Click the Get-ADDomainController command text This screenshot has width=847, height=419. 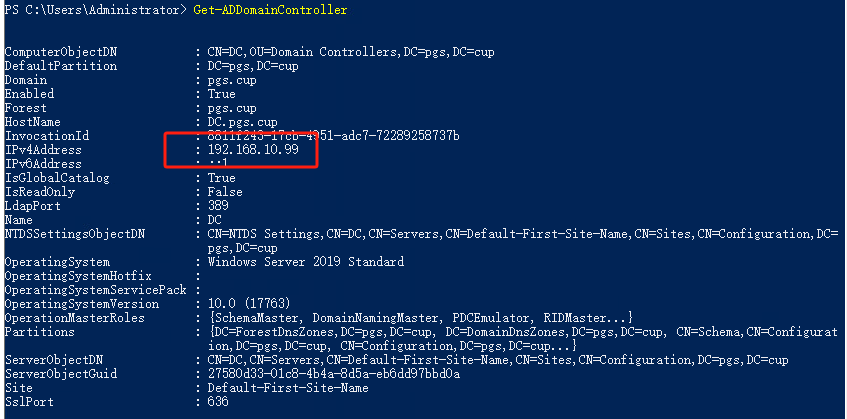click(270, 11)
